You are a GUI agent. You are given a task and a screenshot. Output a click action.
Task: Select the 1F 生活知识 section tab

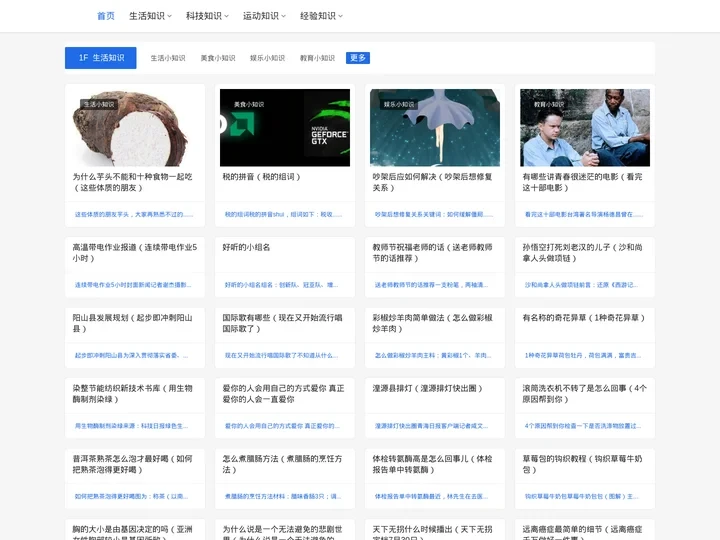(101, 58)
